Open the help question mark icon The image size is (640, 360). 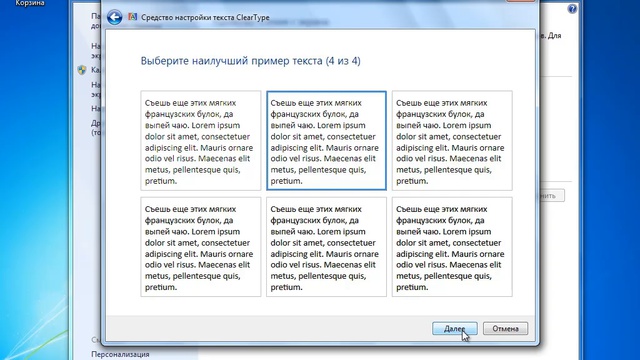click(572, 9)
